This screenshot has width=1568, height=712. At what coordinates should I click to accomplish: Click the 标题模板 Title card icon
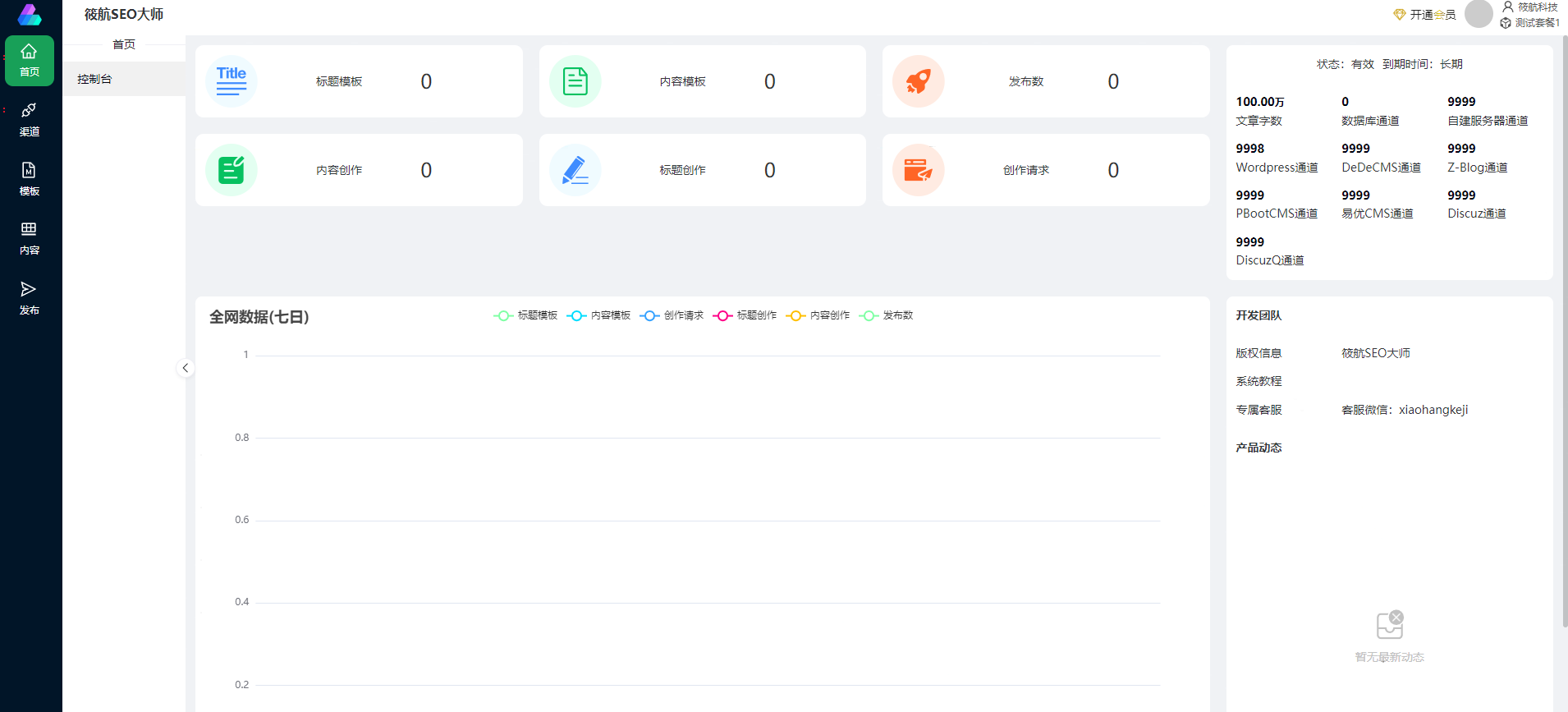[232, 81]
